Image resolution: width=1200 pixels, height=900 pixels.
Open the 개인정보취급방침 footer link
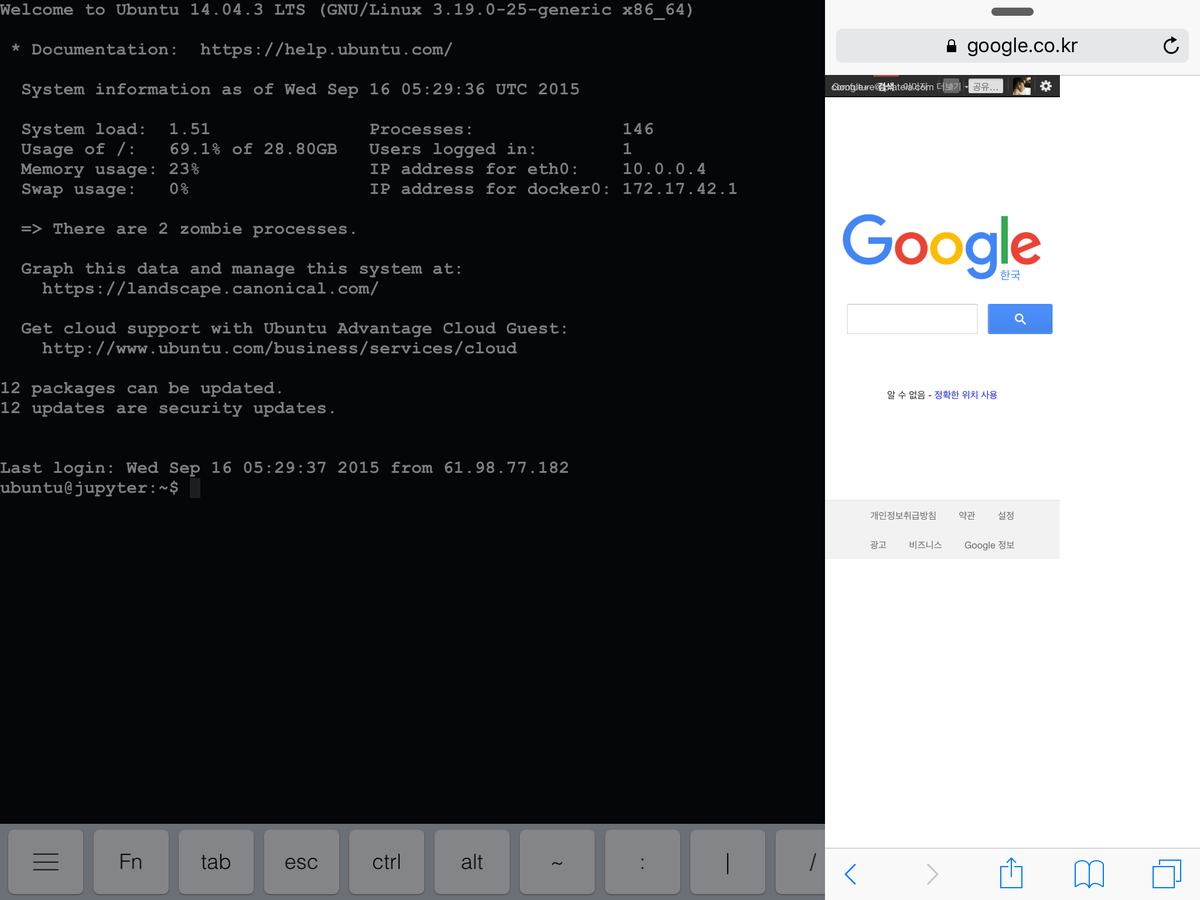click(903, 516)
